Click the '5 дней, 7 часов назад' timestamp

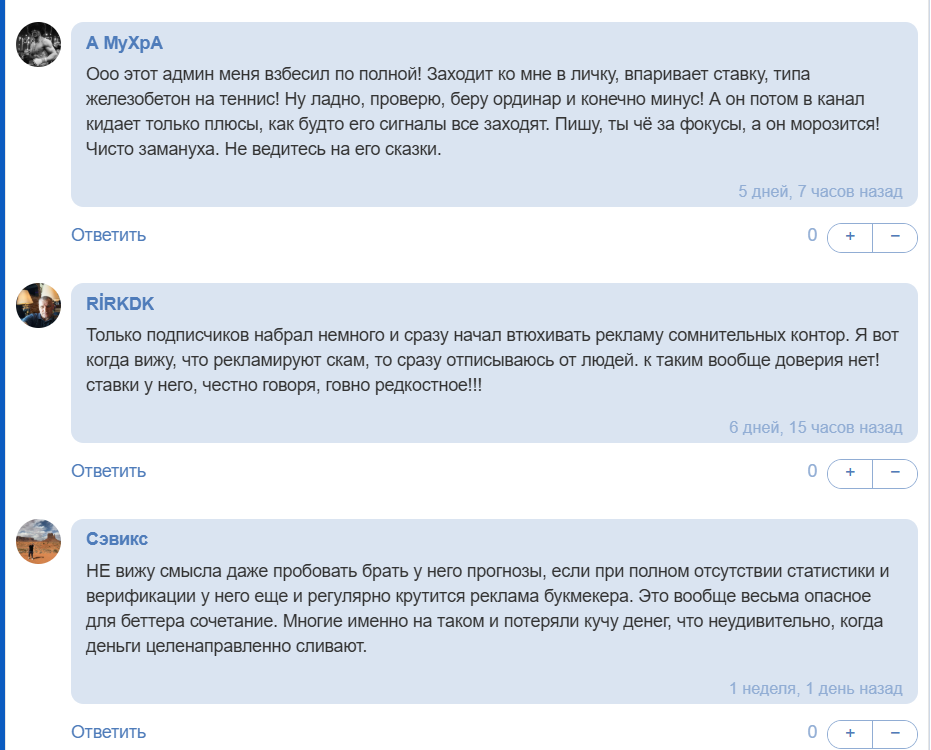[x=820, y=191]
